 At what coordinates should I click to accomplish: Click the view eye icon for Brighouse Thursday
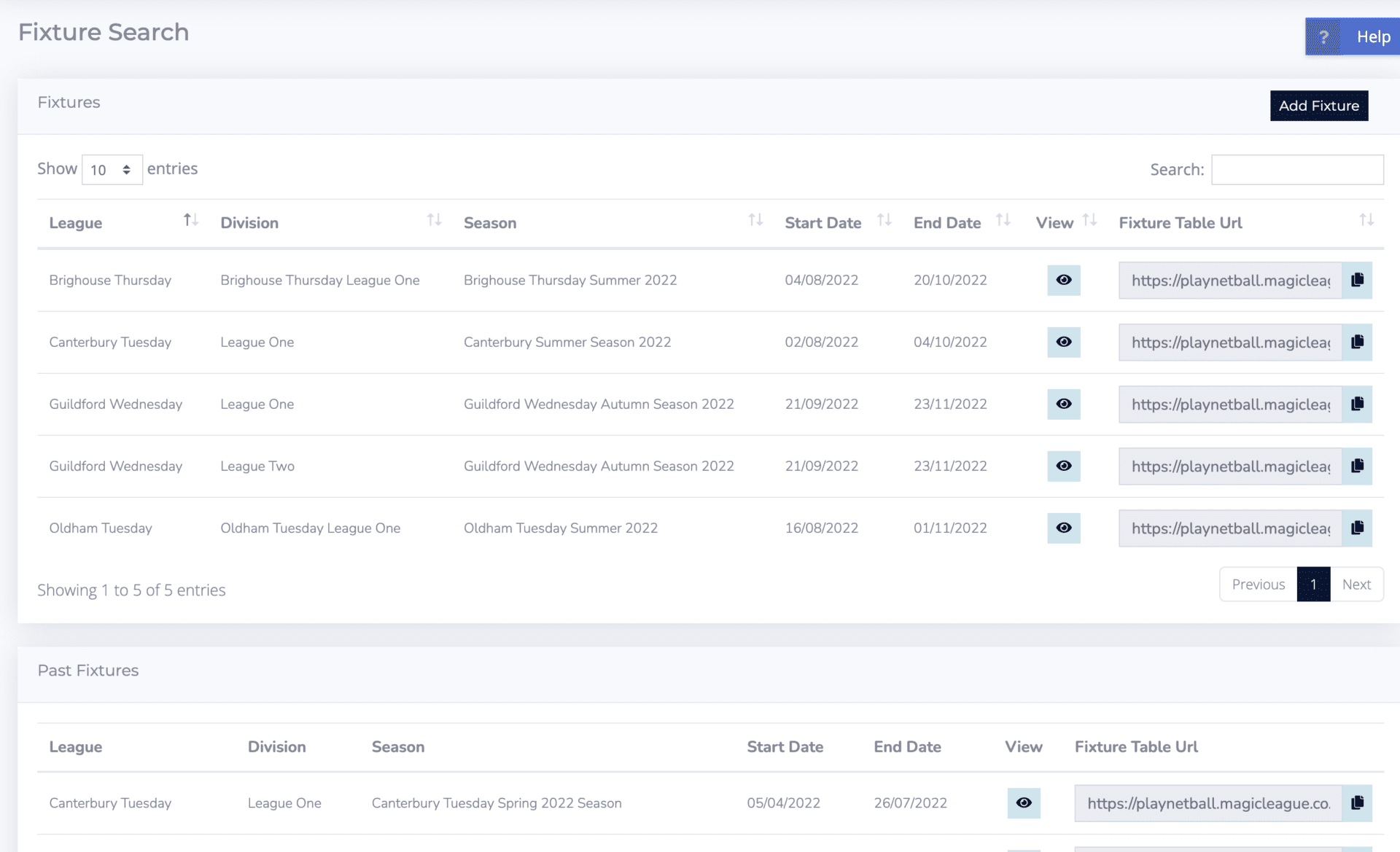pos(1063,280)
